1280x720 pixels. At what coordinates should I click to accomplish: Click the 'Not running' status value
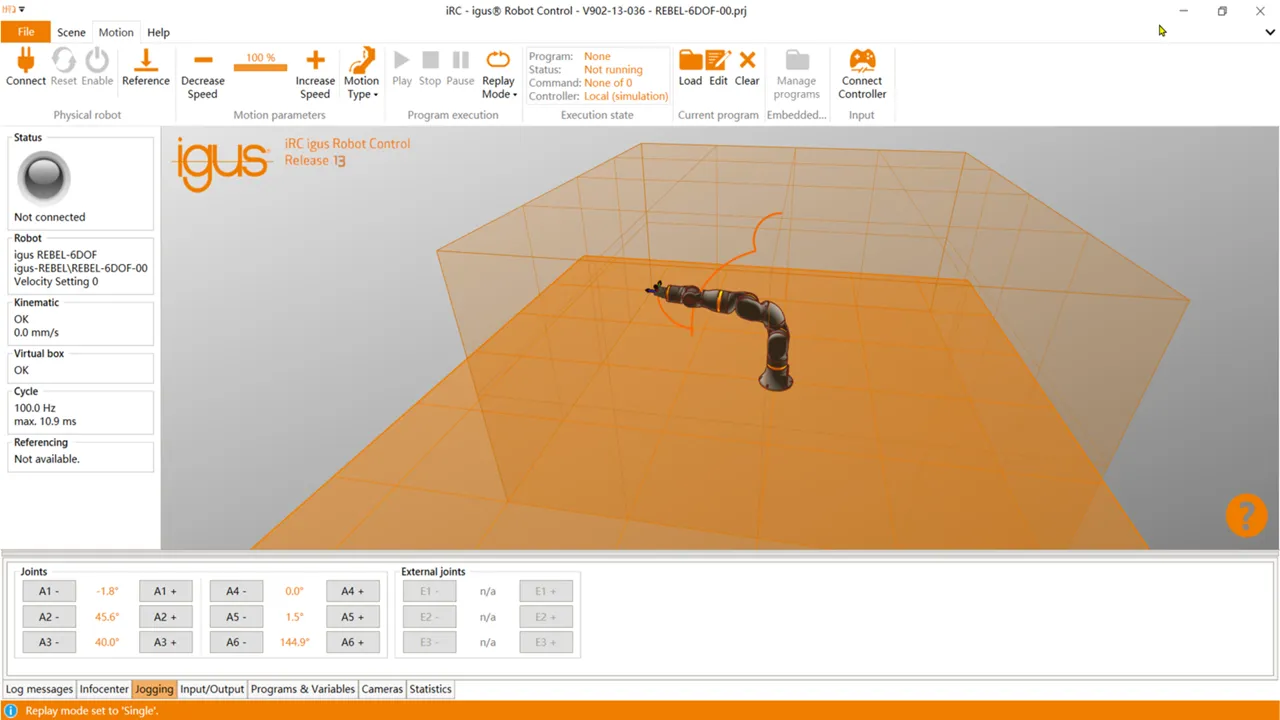coord(613,70)
